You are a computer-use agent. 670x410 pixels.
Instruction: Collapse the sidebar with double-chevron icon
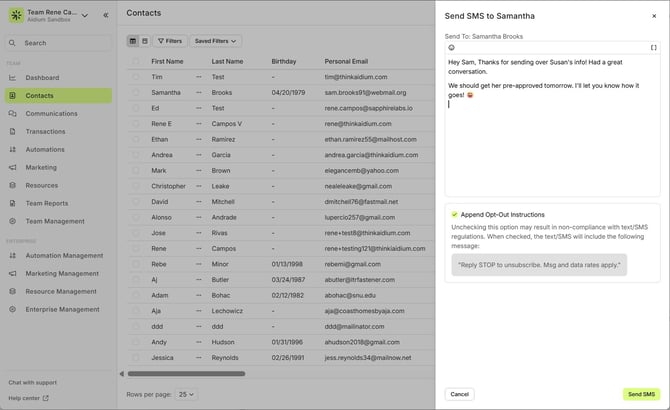(x=106, y=16)
